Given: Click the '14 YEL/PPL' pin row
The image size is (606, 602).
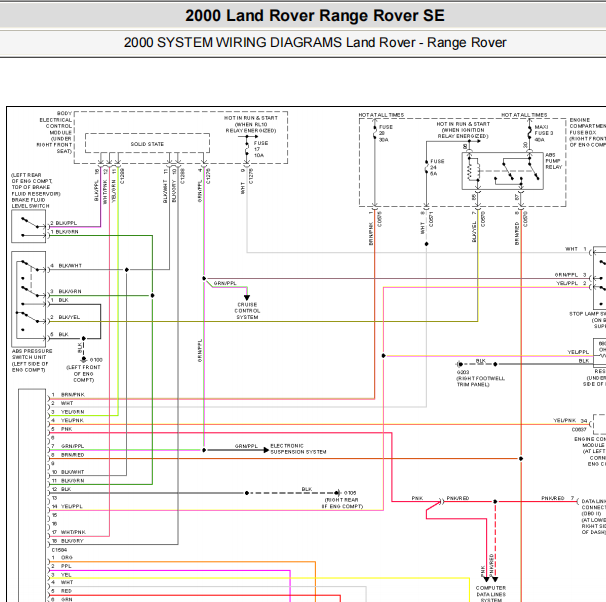Looking at the screenshot, I should [67, 506].
